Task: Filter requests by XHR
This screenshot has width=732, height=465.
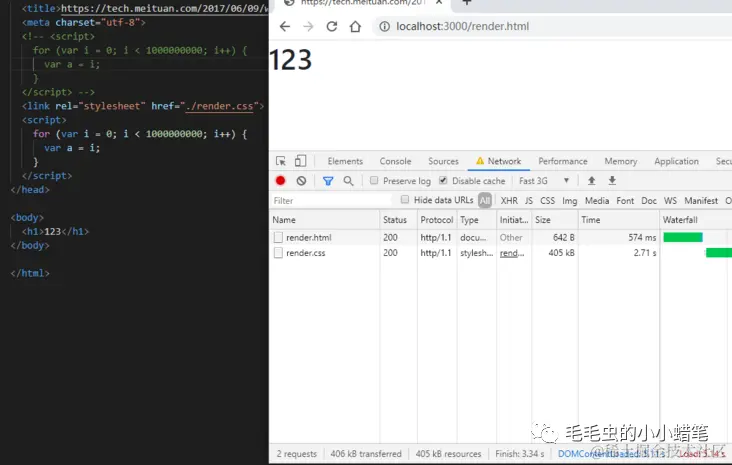Action: click(x=509, y=201)
